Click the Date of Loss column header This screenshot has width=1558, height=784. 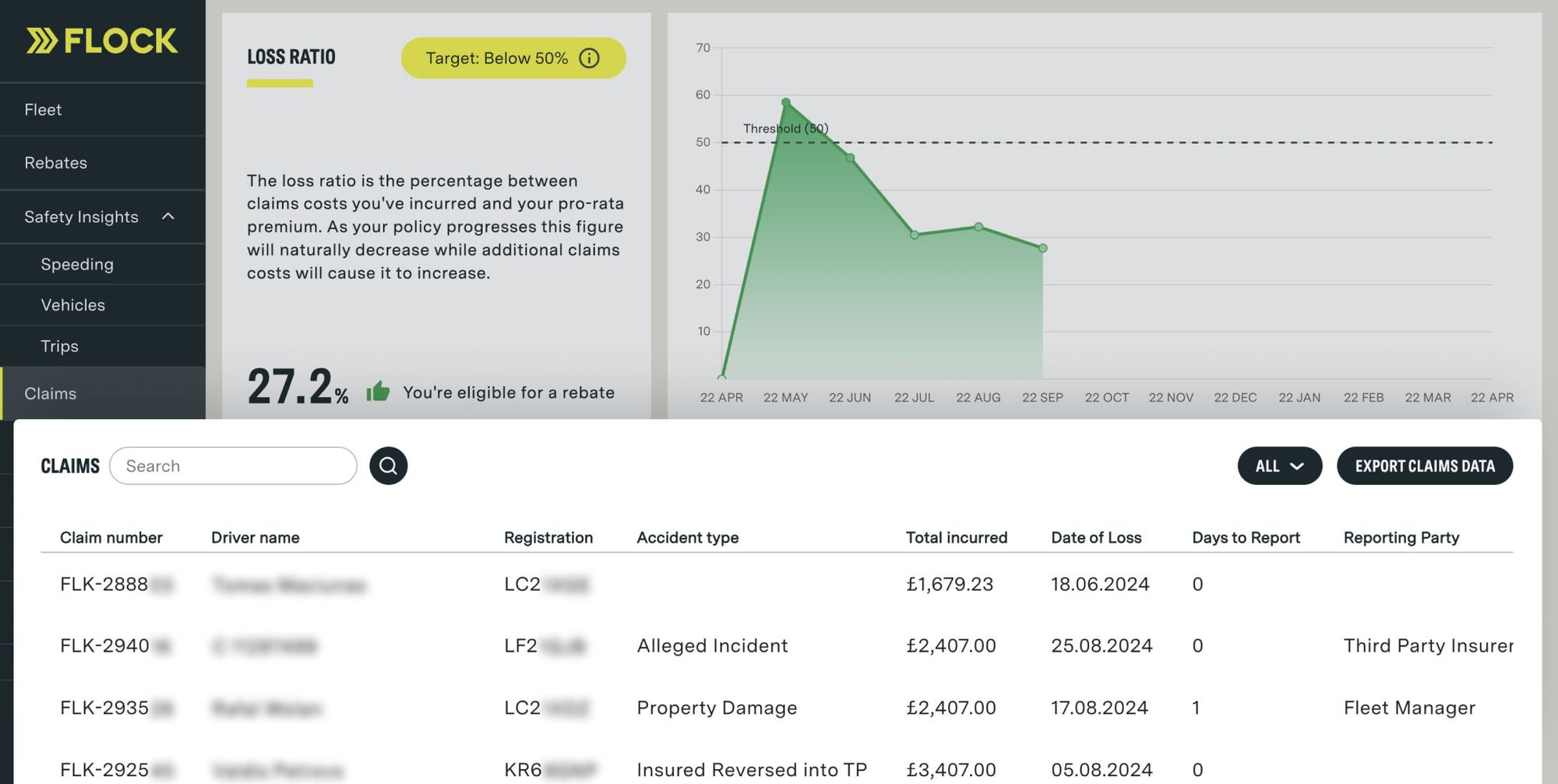1096,537
